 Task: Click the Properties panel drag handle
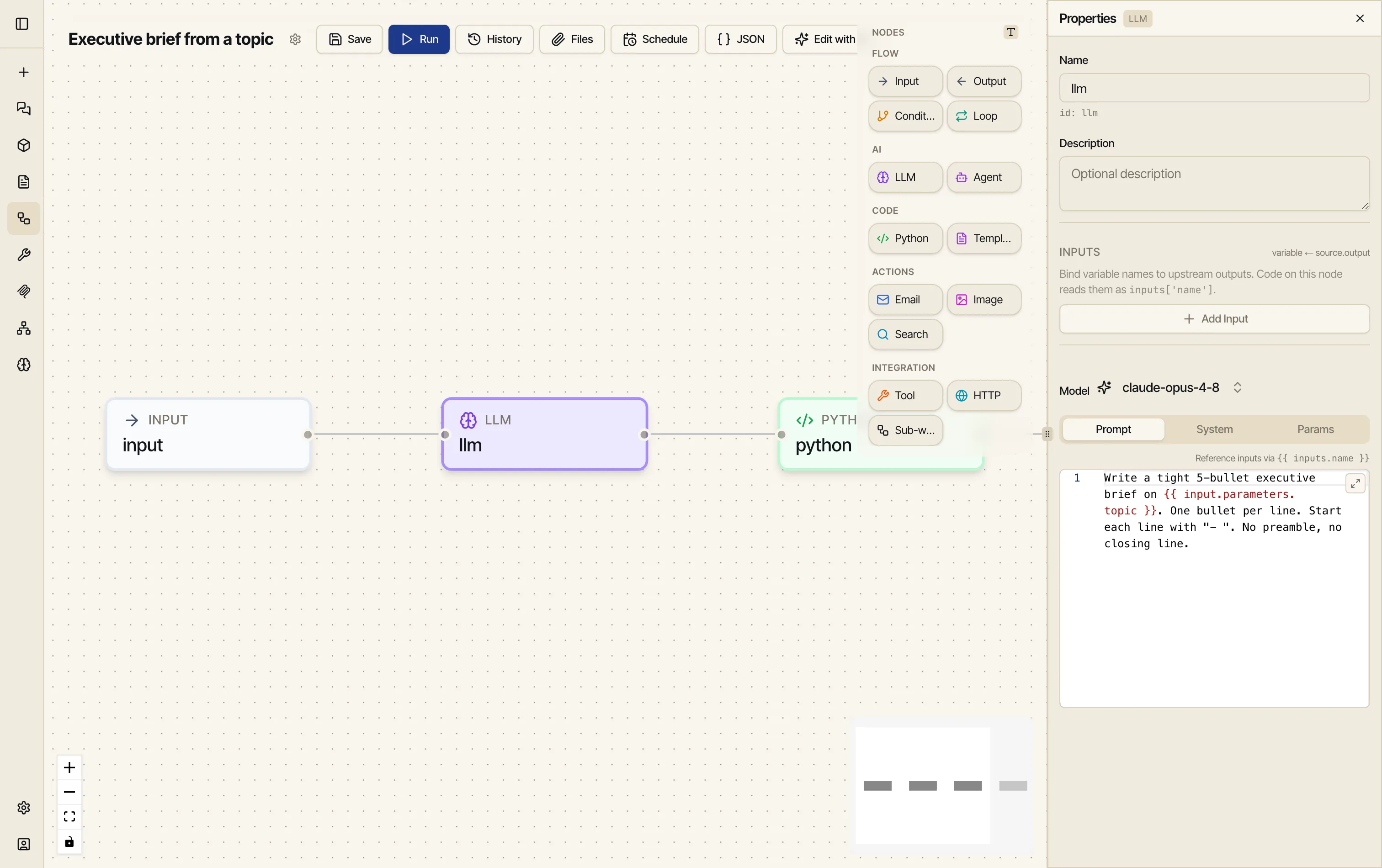1047,434
